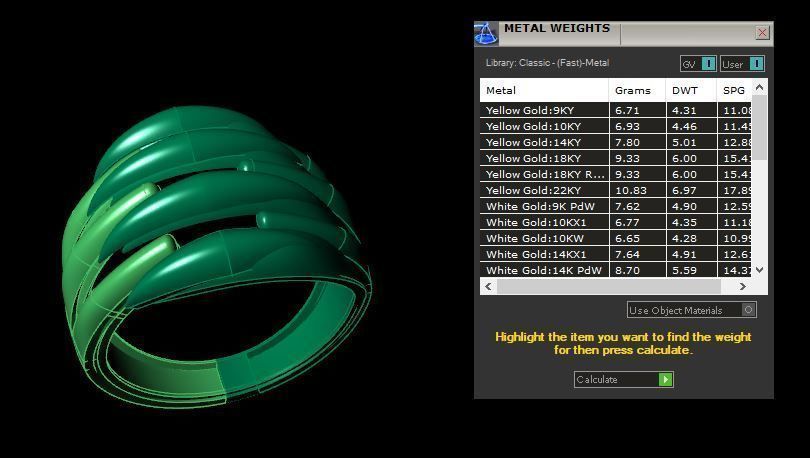Screen dimensions: 810x458
Task: Select the White Gold:14KX1 row
Action: pyautogui.click(x=616, y=254)
